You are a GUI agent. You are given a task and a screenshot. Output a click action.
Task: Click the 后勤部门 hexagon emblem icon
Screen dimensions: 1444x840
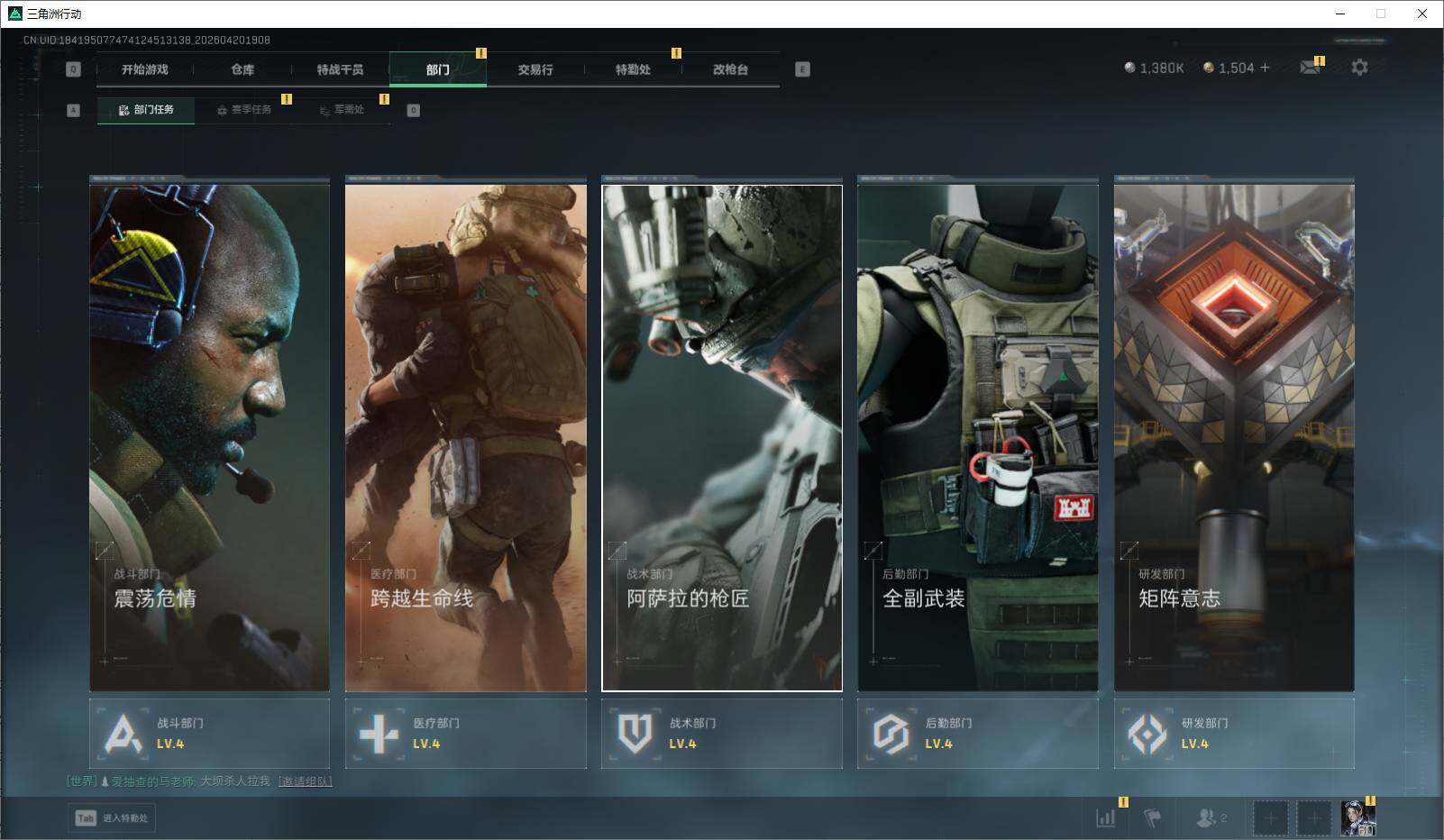pyautogui.click(x=891, y=734)
